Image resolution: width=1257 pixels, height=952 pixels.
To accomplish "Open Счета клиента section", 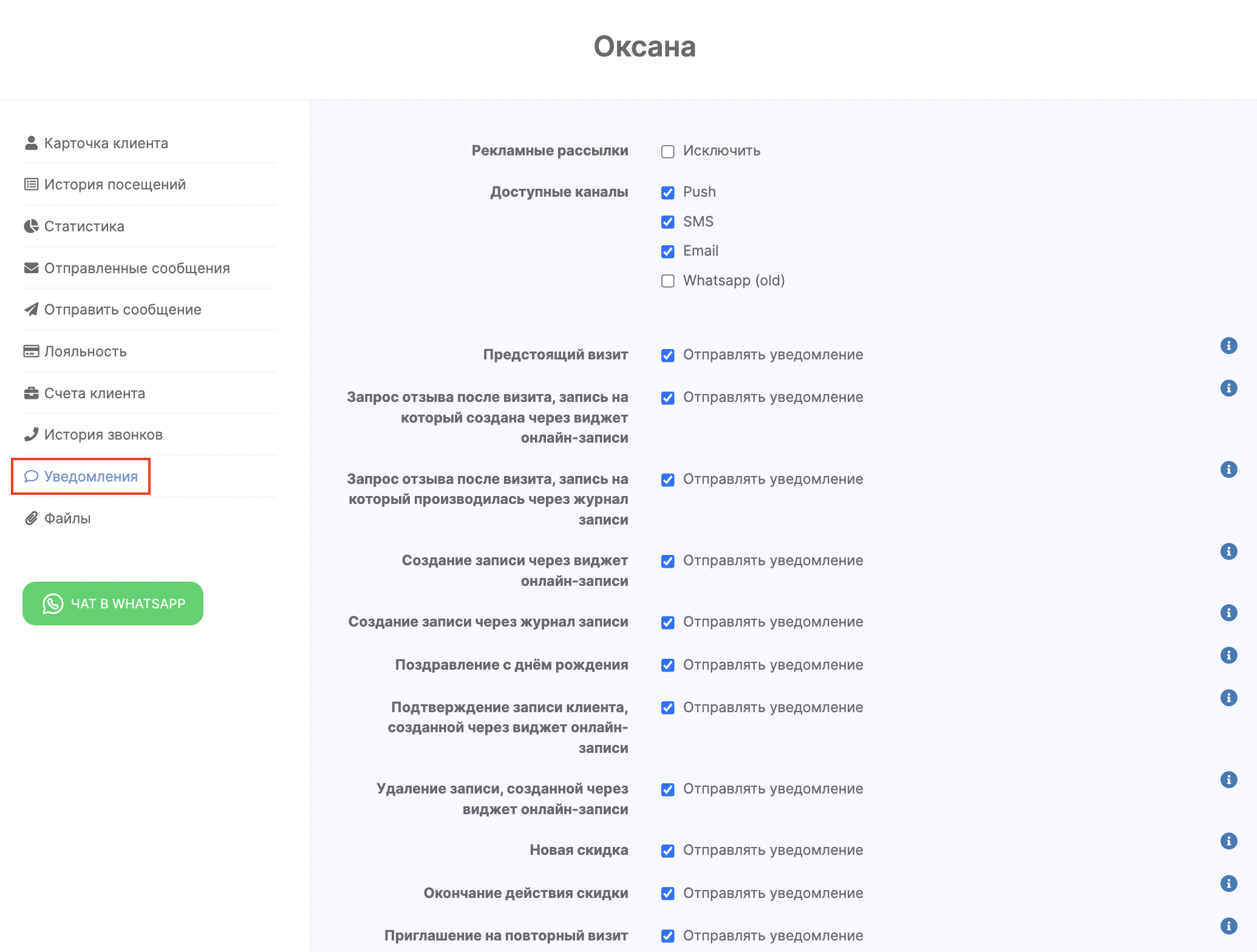I will (x=94, y=393).
